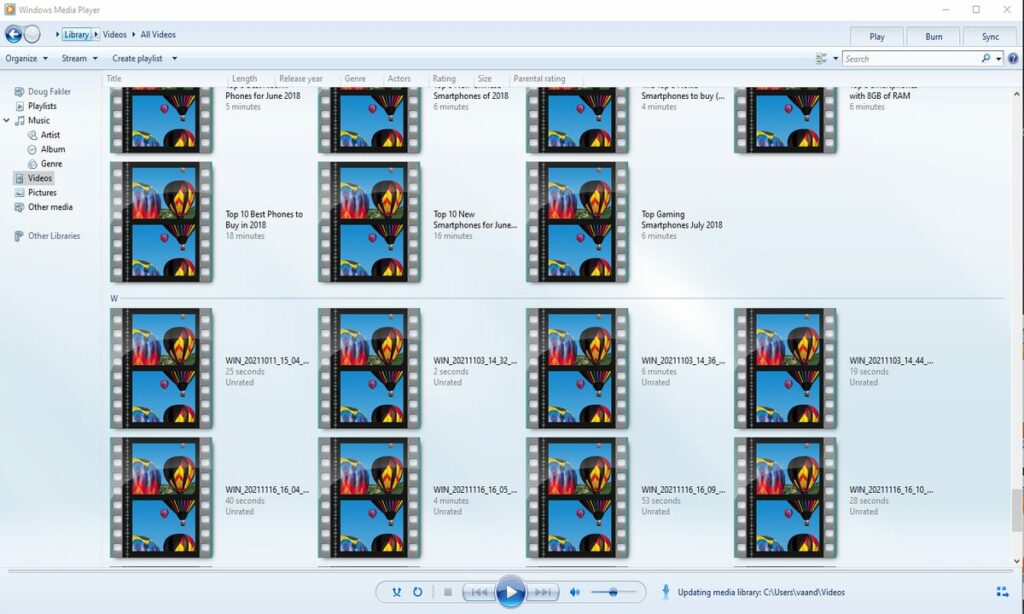Click the scroll down arrow of video list

pos(1017,560)
